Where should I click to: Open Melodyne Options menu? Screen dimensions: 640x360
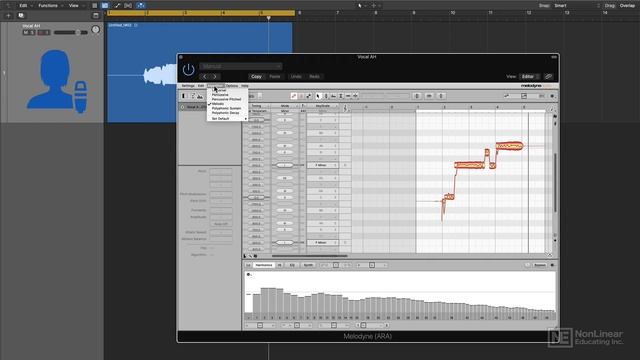[231, 86]
